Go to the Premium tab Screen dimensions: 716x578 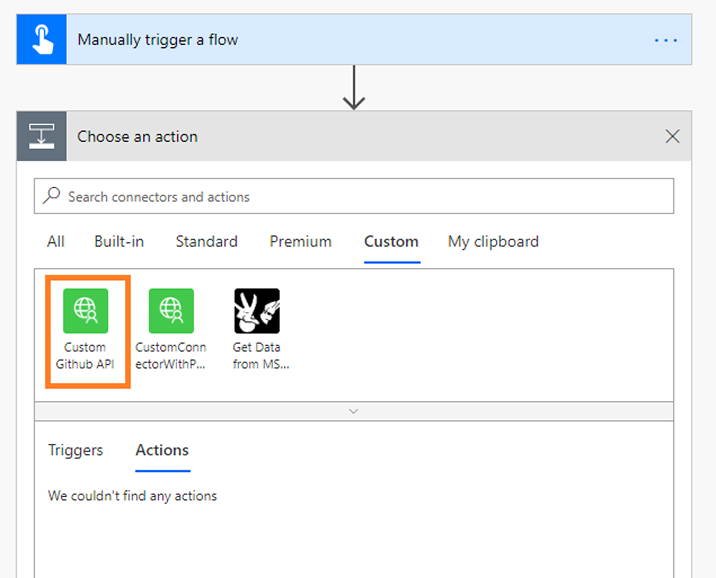coord(300,242)
